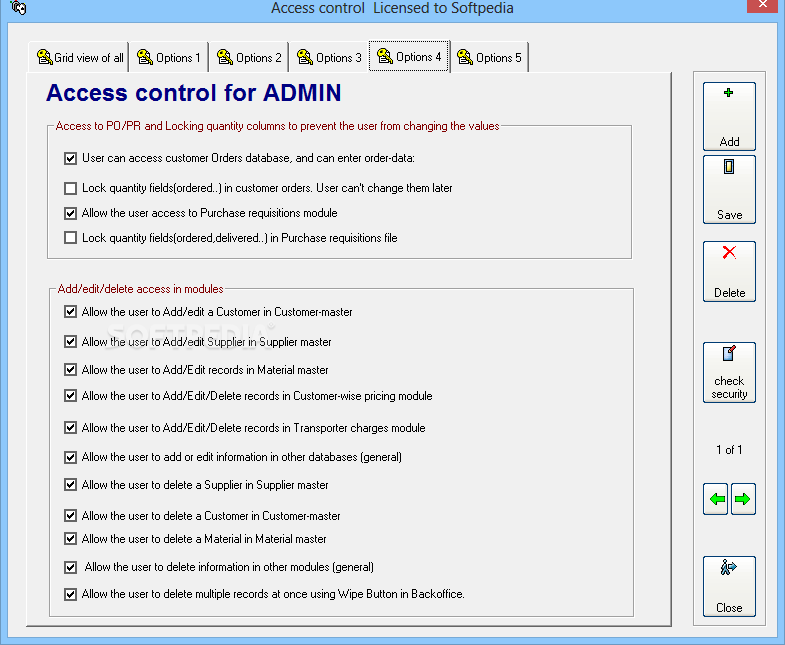Go to previous record with left arrow
The width and height of the screenshot is (785, 645).
(x=717, y=499)
